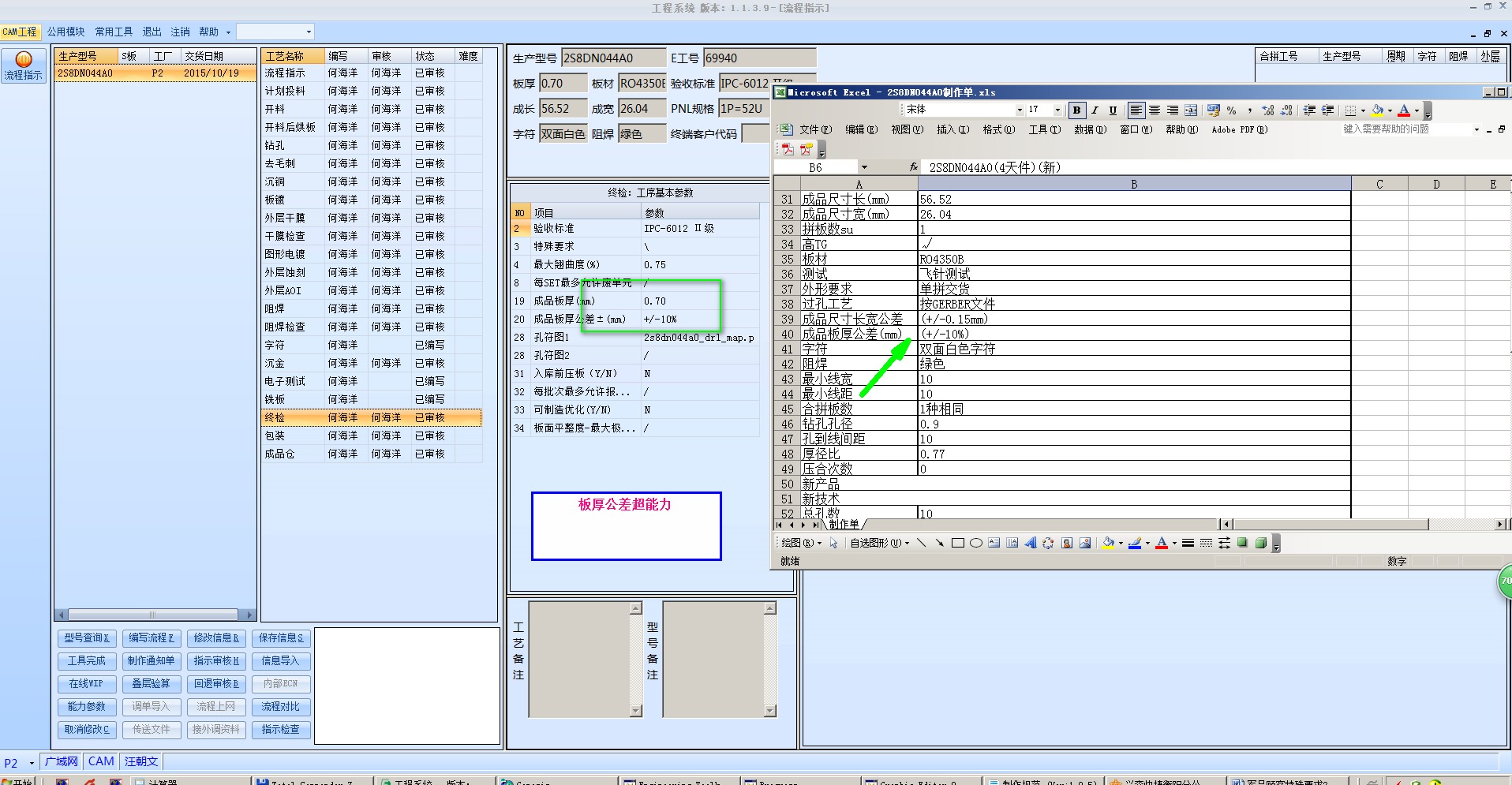The height and width of the screenshot is (785, 1512).
Task: Apply cell borders in Excel toolbar
Action: pyautogui.click(x=1351, y=110)
